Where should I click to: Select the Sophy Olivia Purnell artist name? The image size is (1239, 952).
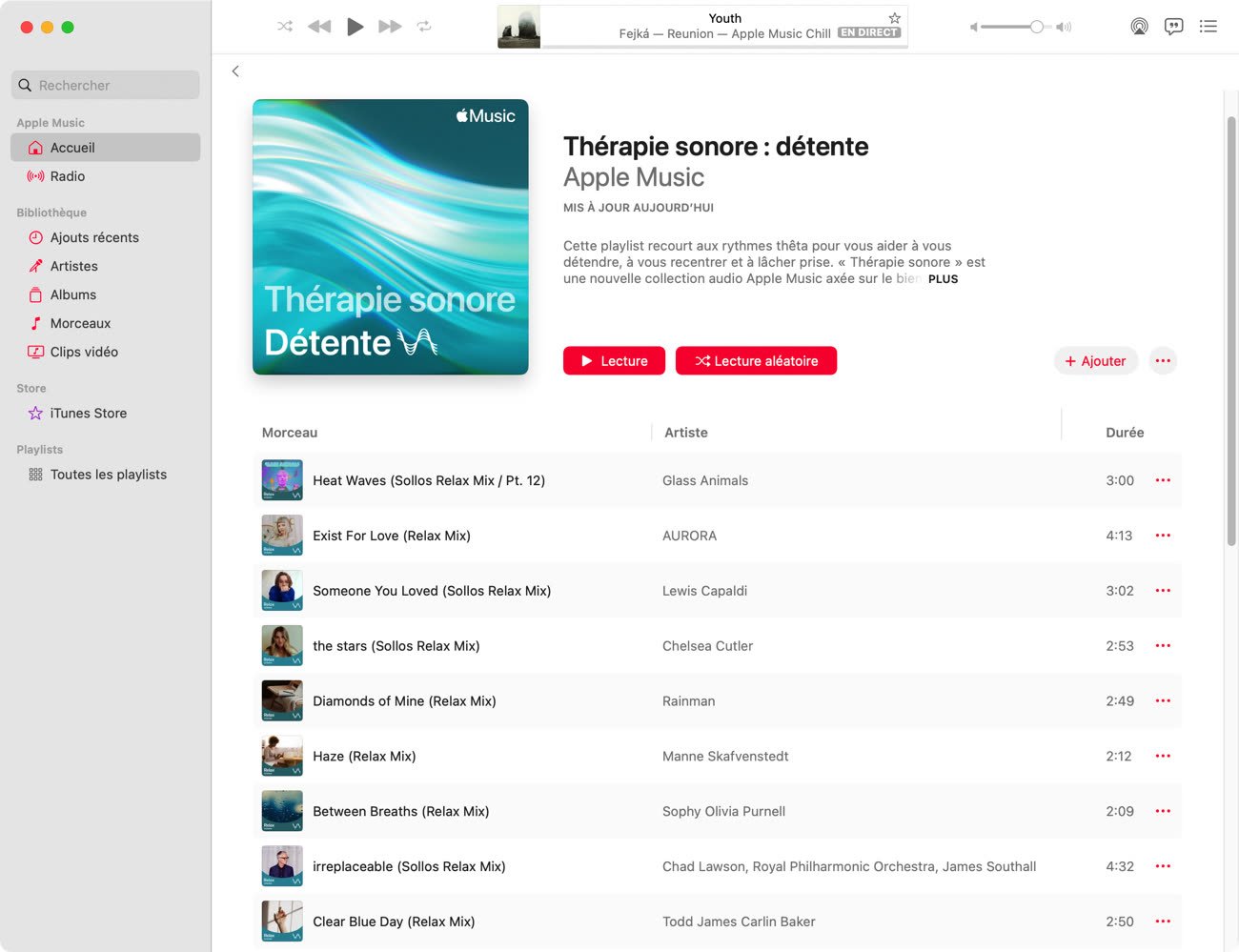723,812
